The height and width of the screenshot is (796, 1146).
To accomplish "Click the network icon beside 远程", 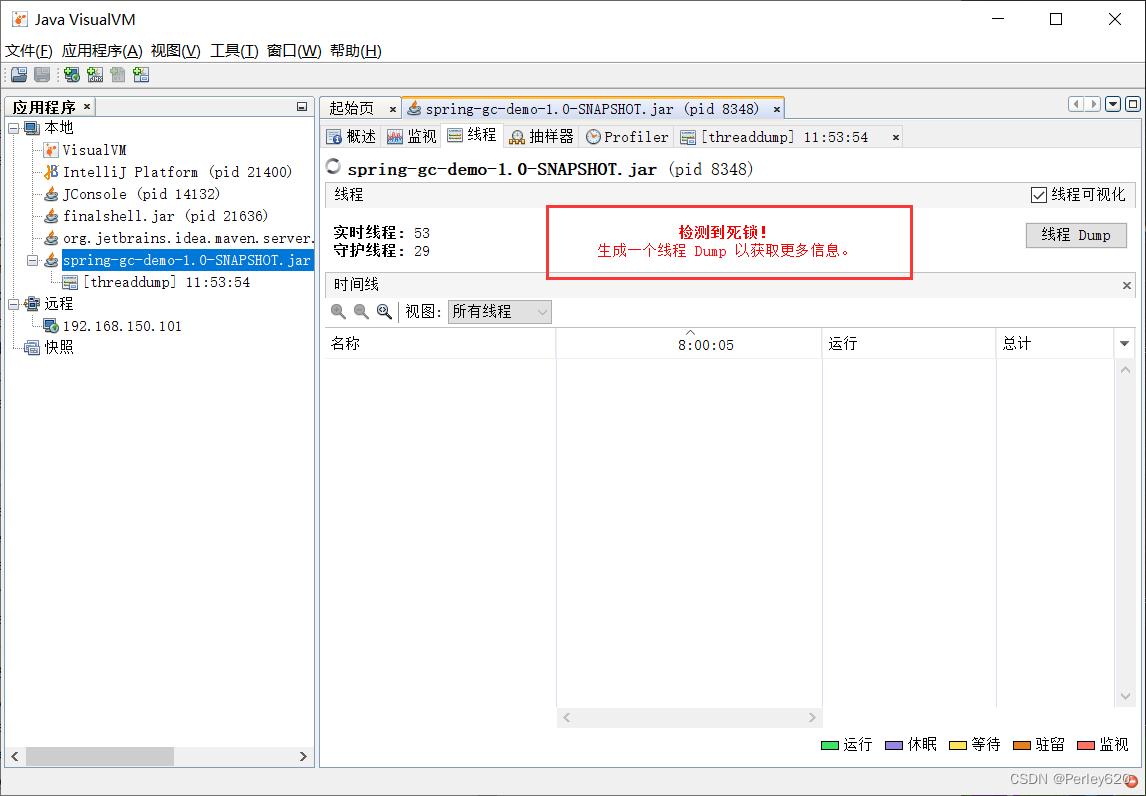I will 31,304.
